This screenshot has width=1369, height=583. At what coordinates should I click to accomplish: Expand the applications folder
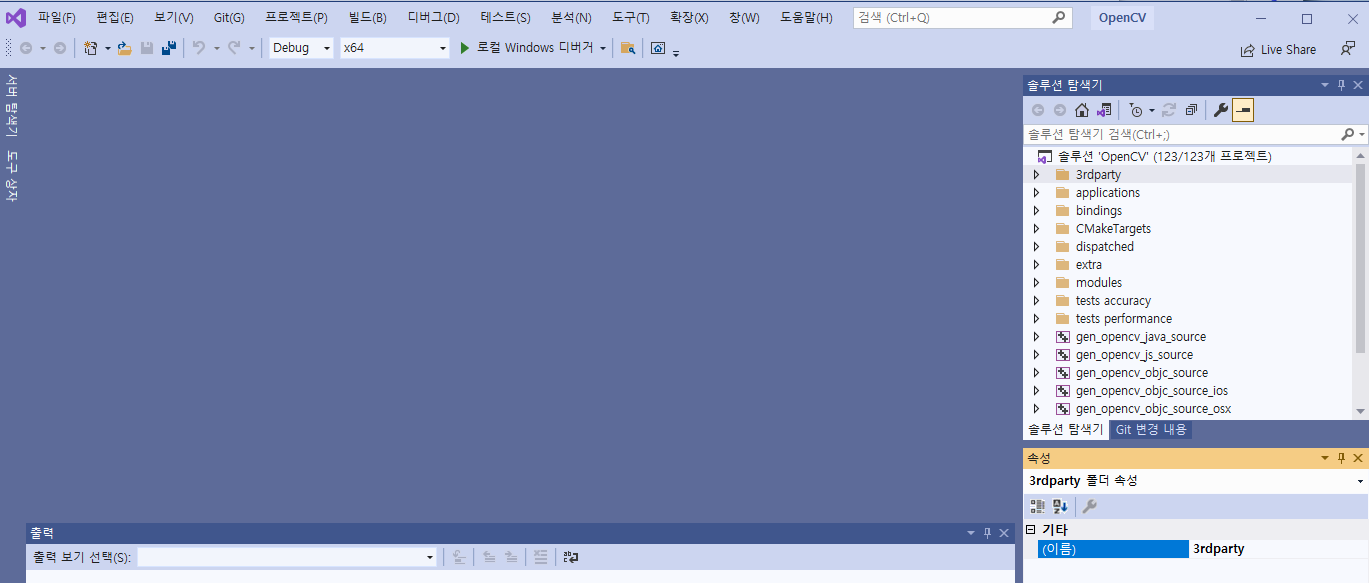(x=1037, y=193)
